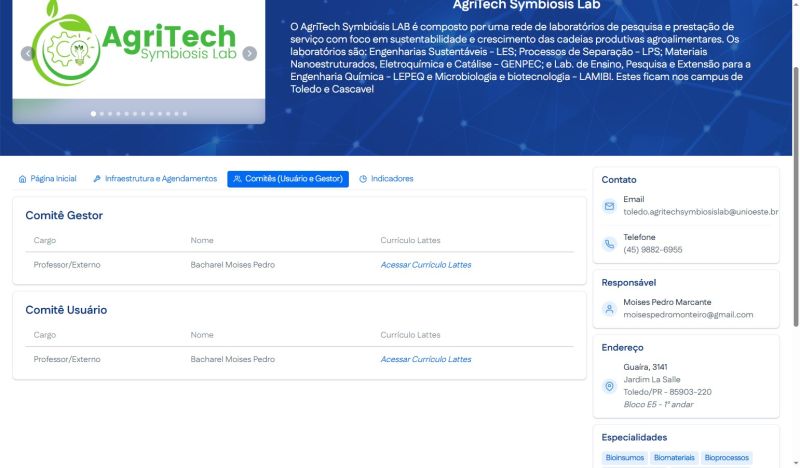Select the Comitês (Usuário e Gestor) tab
This screenshot has height=468, width=800.
[x=288, y=179]
